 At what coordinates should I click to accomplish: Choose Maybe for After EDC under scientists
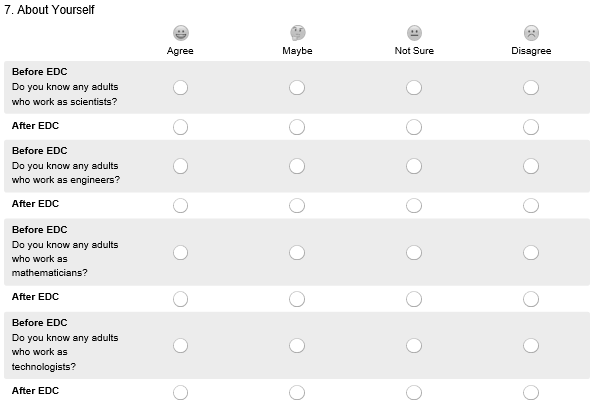point(297,127)
